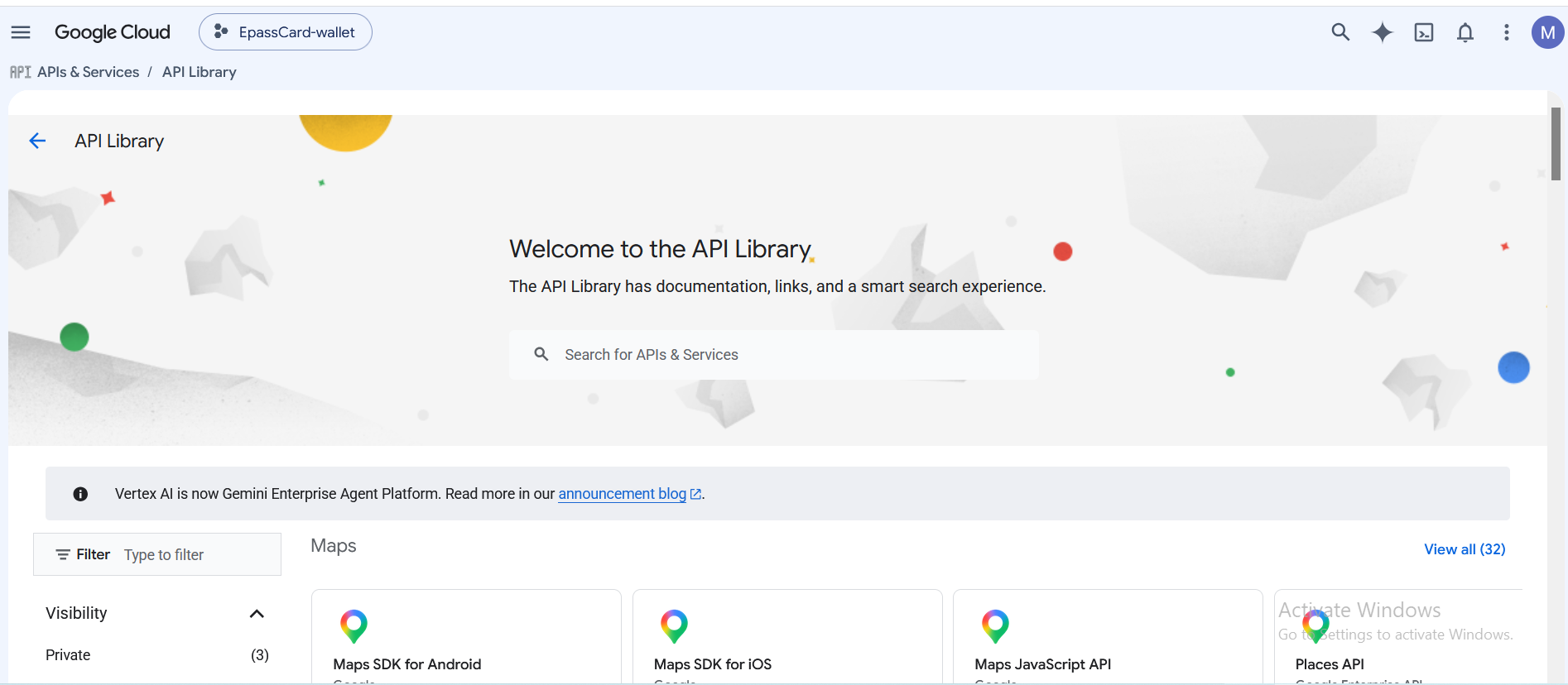1568x685 pixels.
Task: Click the Private filter count (3)
Action: pos(260,655)
